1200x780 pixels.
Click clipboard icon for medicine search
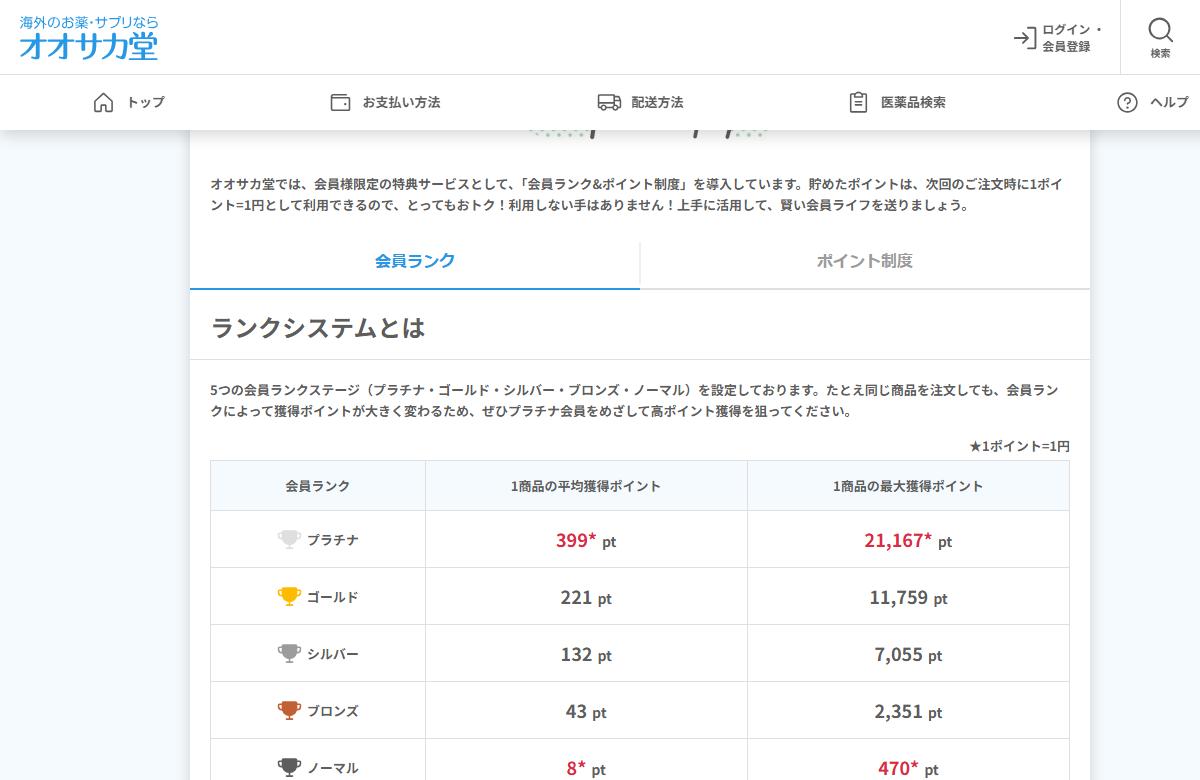pyautogui.click(x=858, y=102)
